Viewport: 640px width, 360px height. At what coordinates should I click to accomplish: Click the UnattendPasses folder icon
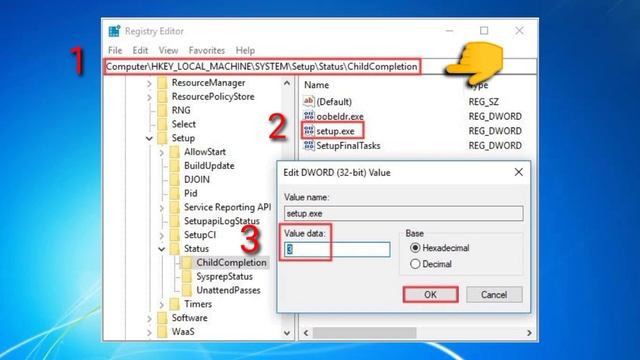click(187, 291)
